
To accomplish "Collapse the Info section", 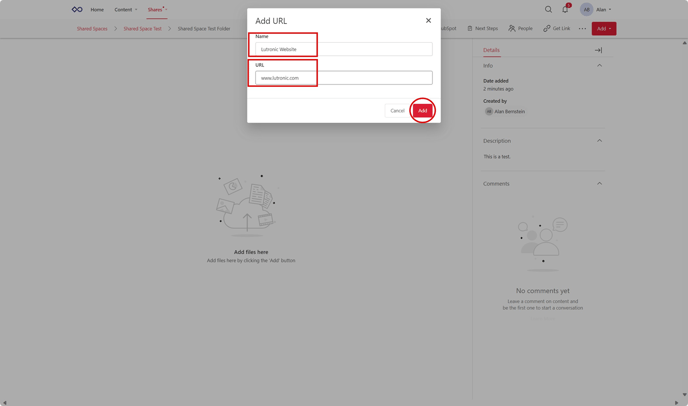I will click(599, 66).
